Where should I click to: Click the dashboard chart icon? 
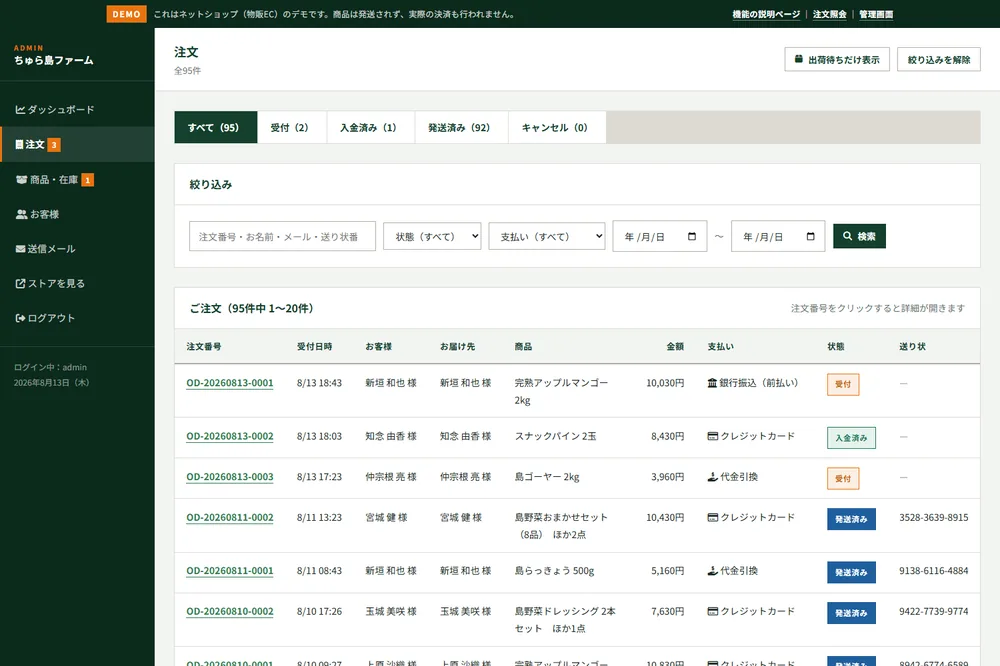pos(20,110)
